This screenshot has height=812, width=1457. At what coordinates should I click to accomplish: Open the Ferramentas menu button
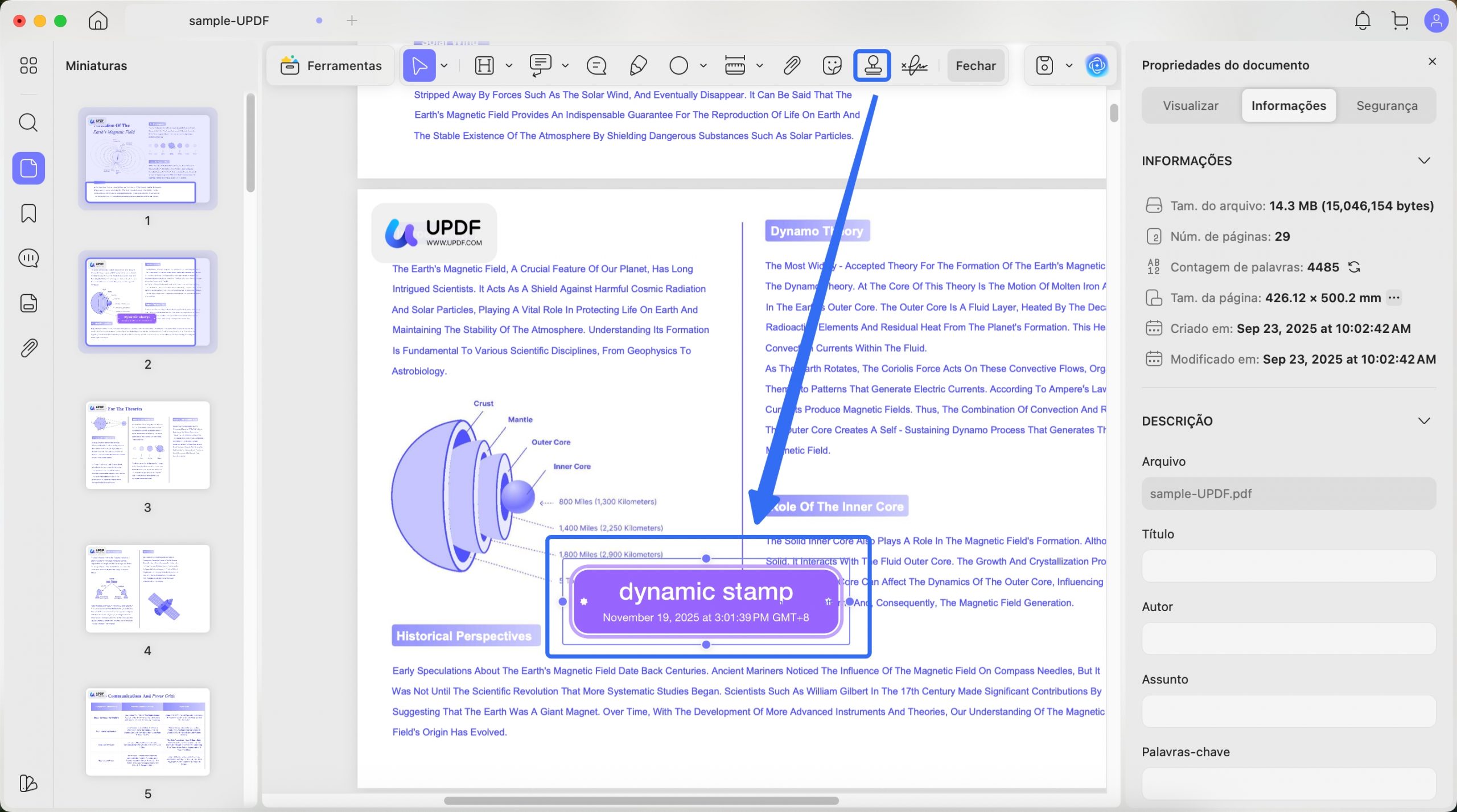click(331, 65)
